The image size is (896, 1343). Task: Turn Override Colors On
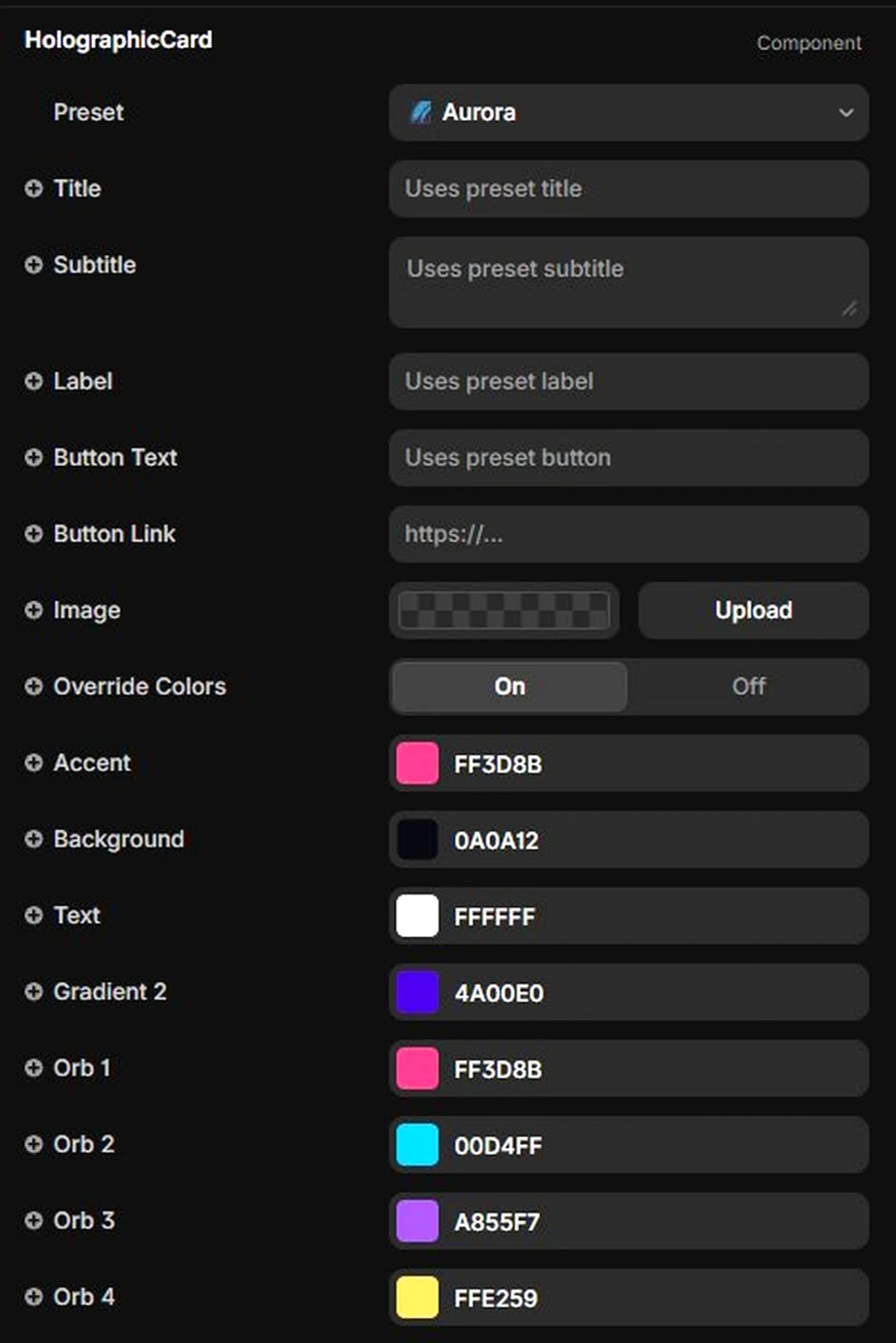pos(509,686)
